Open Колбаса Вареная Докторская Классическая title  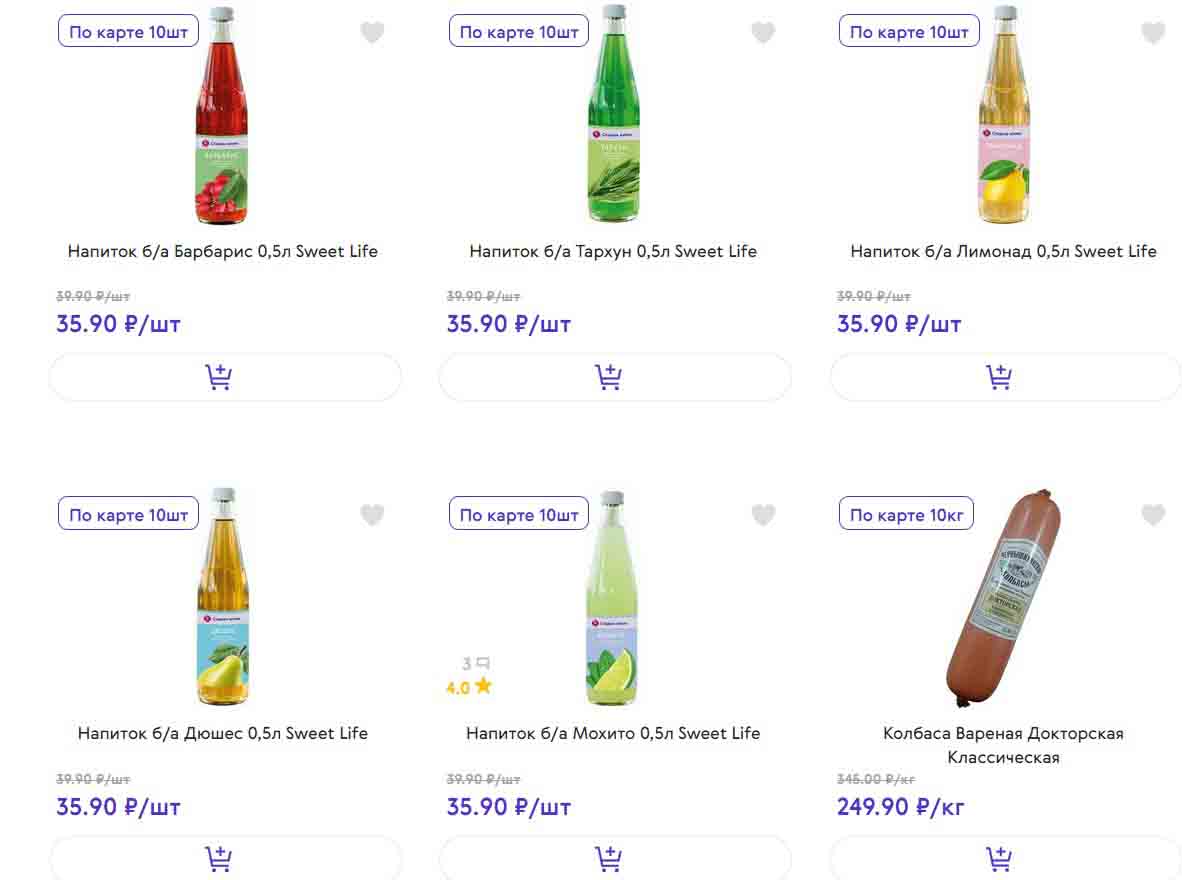1003,745
